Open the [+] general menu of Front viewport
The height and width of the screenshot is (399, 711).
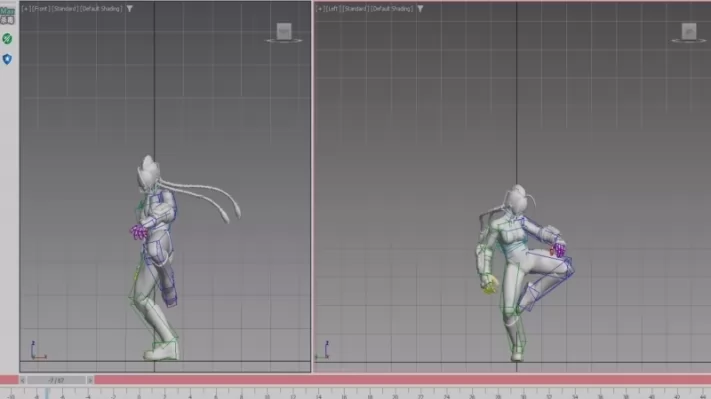[26, 9]
